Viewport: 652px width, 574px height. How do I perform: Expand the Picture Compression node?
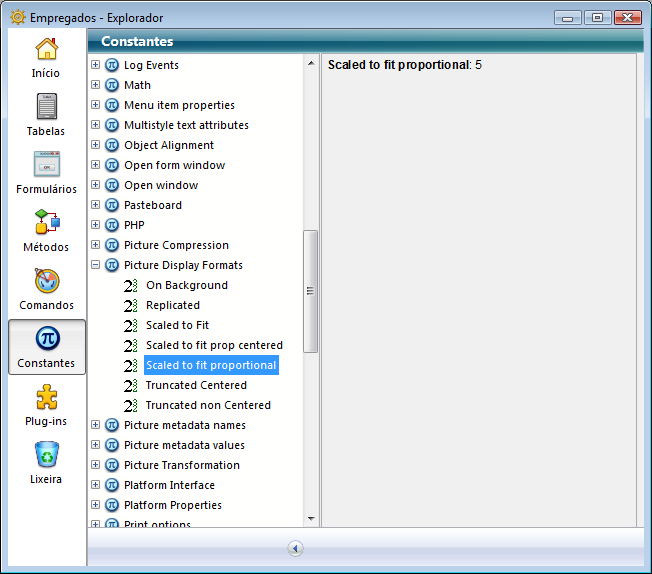point(96,245)
